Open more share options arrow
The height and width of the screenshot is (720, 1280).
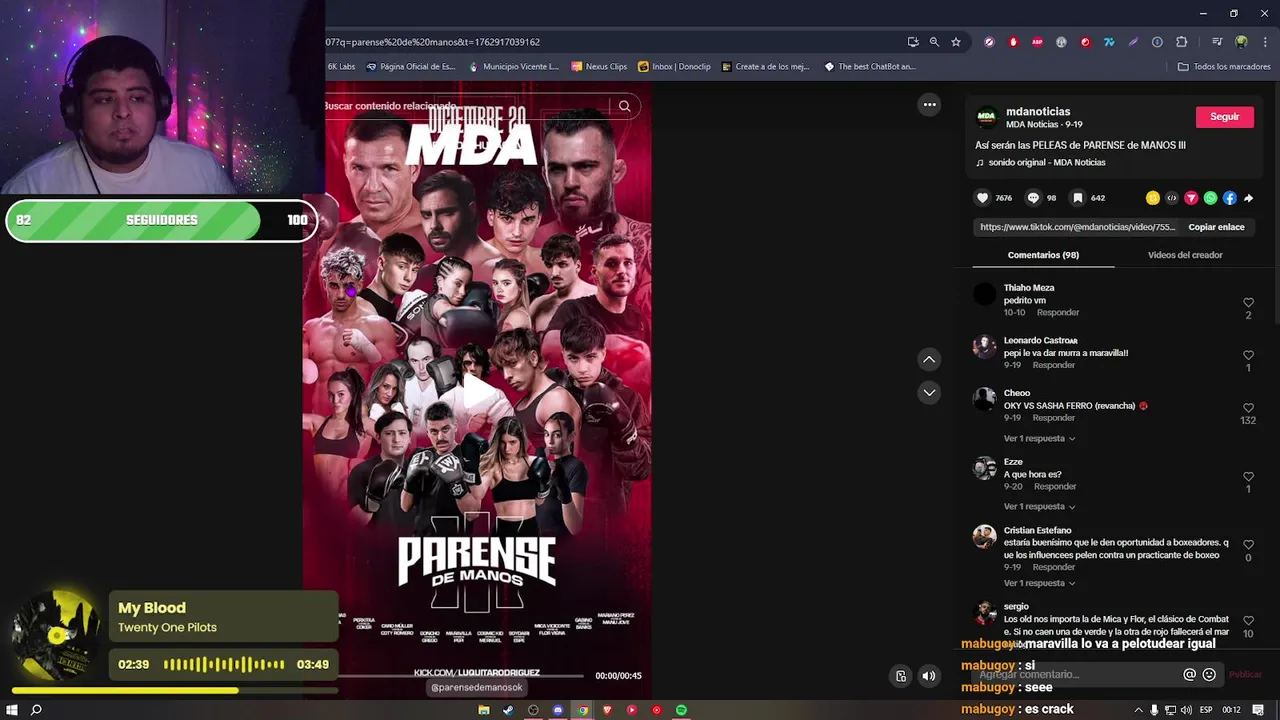coord(1248,198)
